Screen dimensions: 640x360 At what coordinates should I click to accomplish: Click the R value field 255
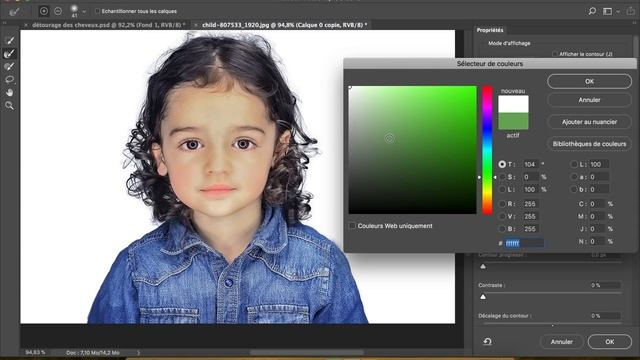(x=531, y=204)
